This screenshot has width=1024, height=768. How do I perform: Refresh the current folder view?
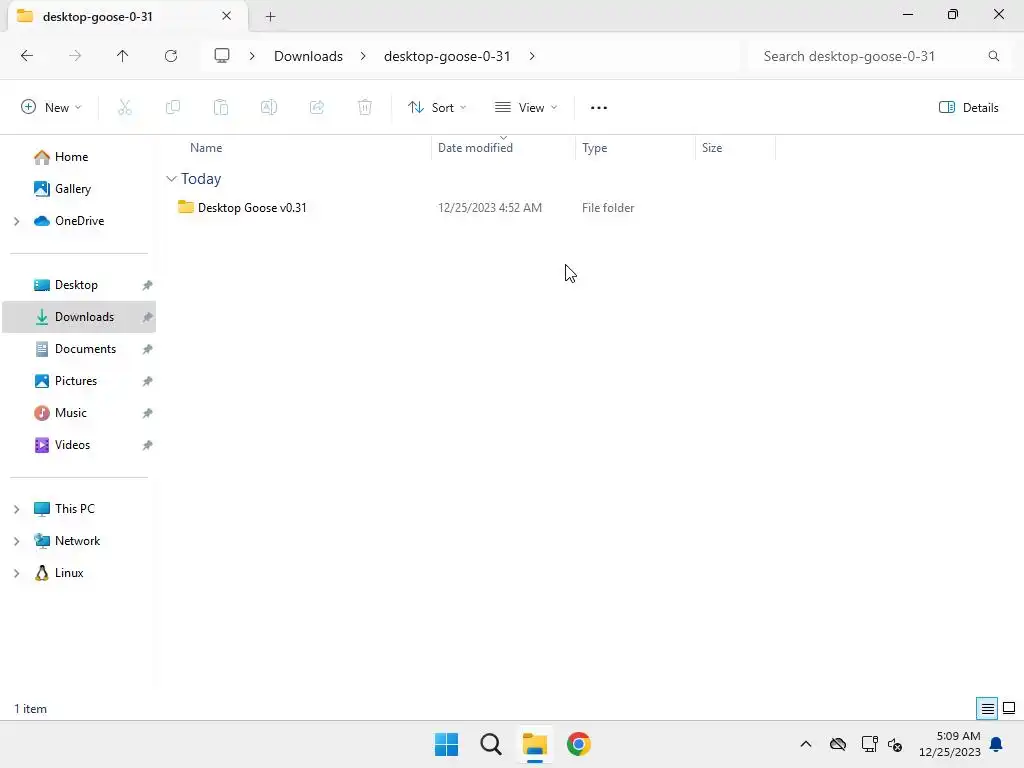(171, 56)
